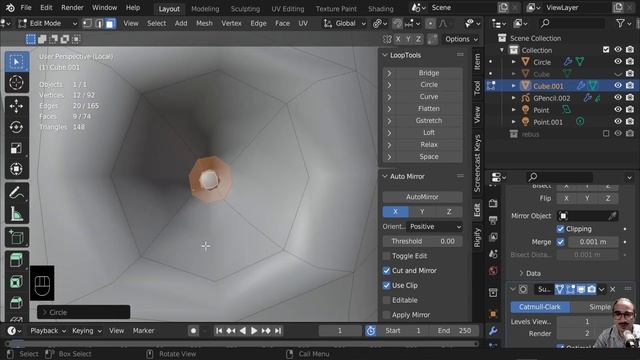Toggle auto keying record button

click(193, 331)
